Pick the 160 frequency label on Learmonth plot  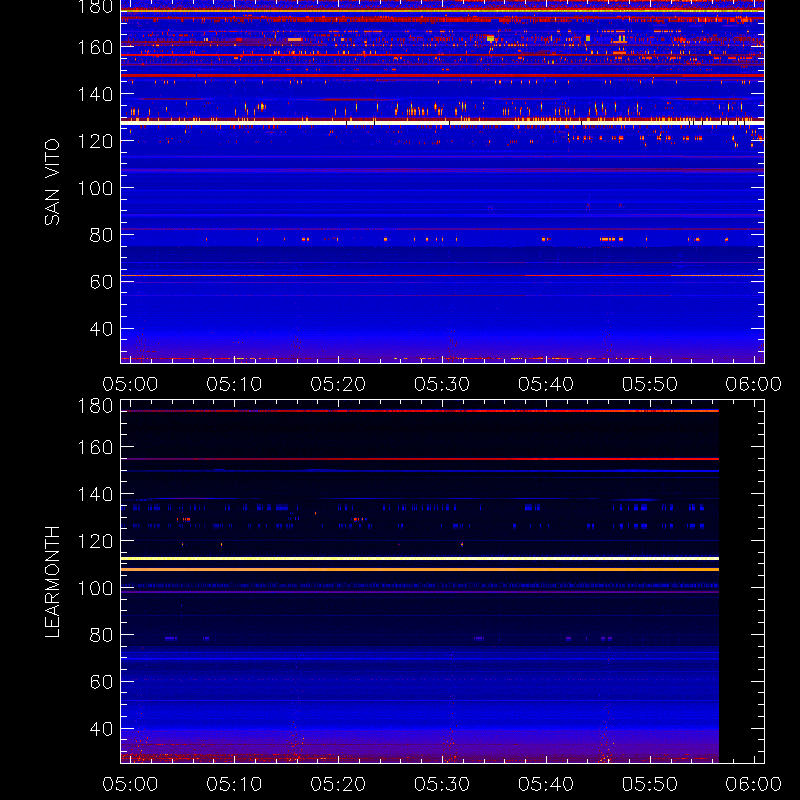pos(95,447)
